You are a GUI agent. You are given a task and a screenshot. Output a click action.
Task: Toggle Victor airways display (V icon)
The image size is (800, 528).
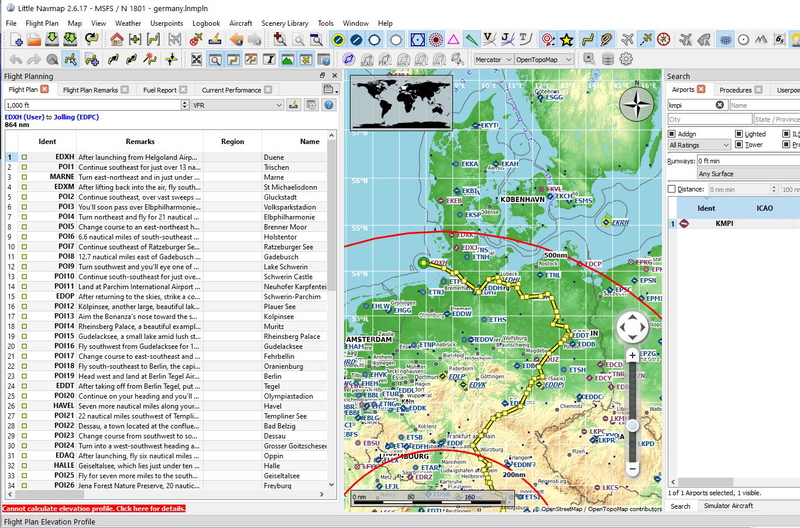click(489, 39)
